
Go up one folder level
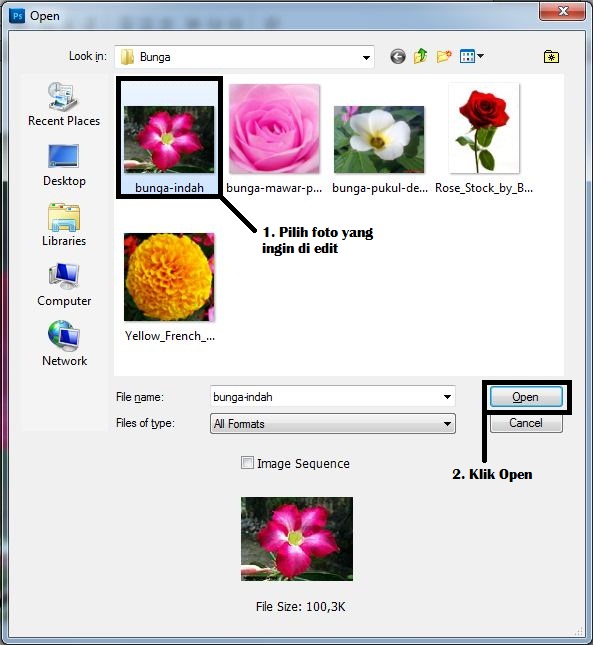(x=421, y=56)
